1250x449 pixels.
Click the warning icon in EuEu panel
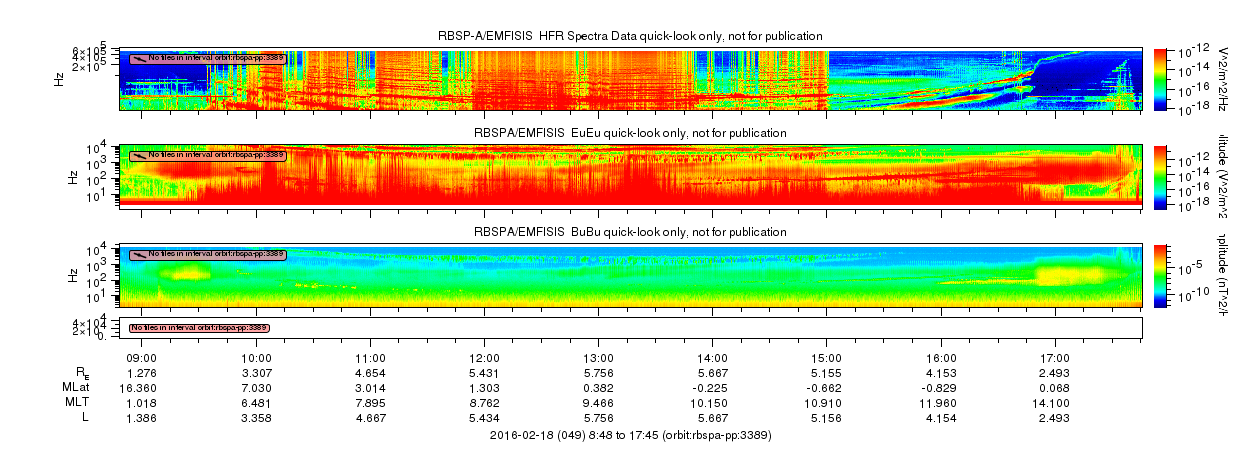[138, 155]
